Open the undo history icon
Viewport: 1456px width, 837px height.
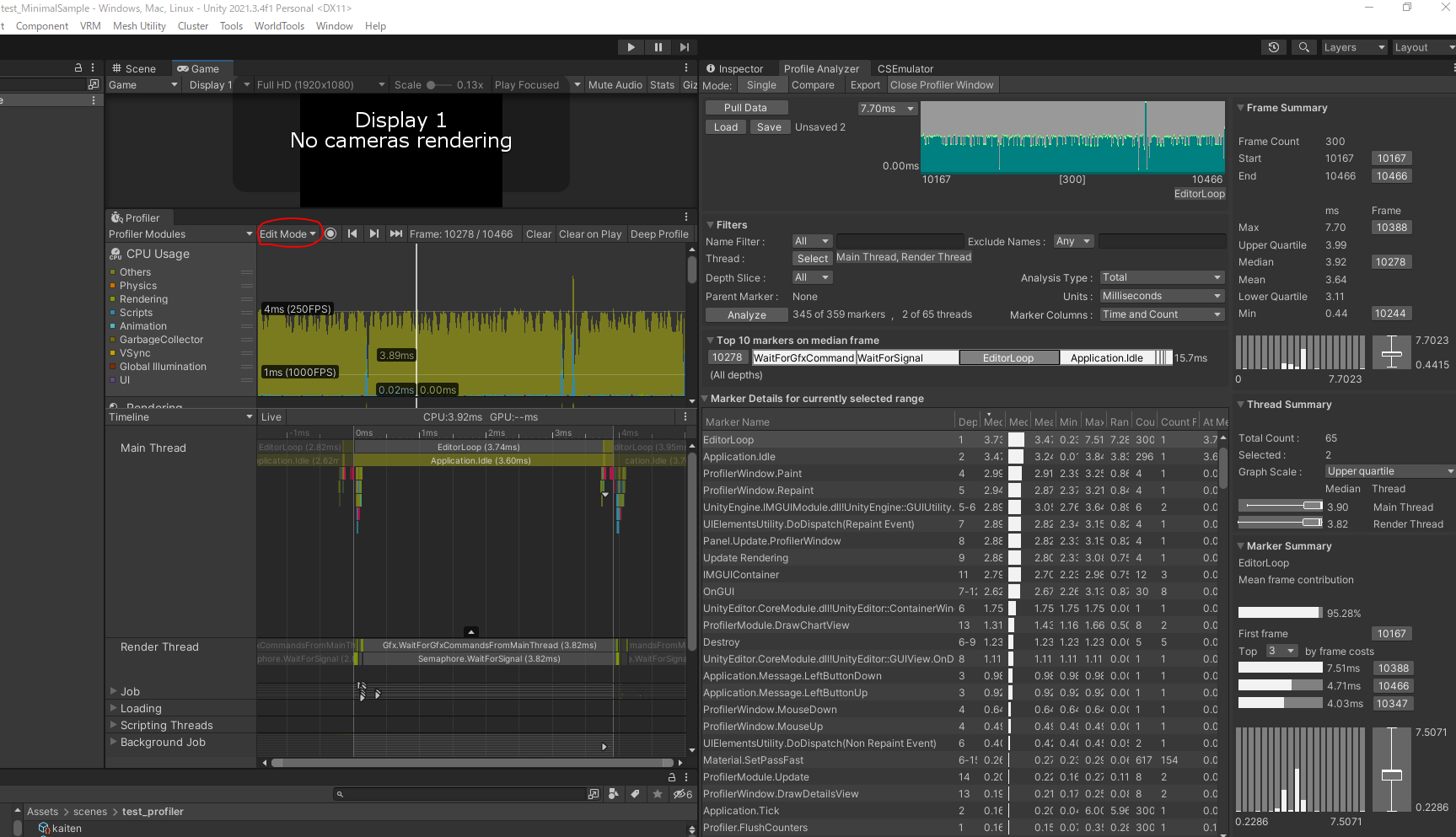point(1274,47)
